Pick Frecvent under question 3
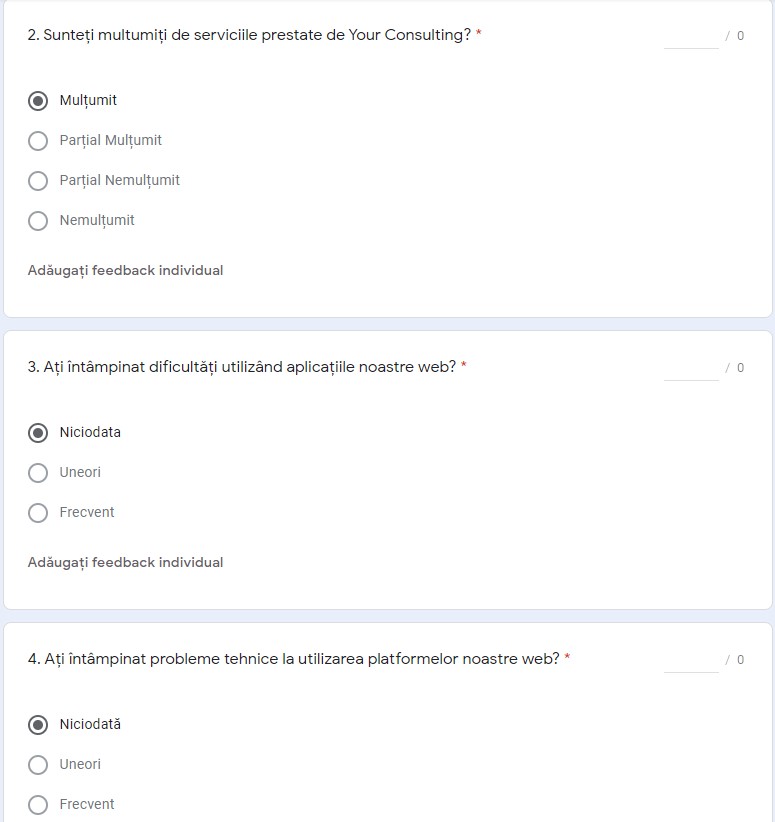This screenshot has height=822, width=775. point(38,513)
